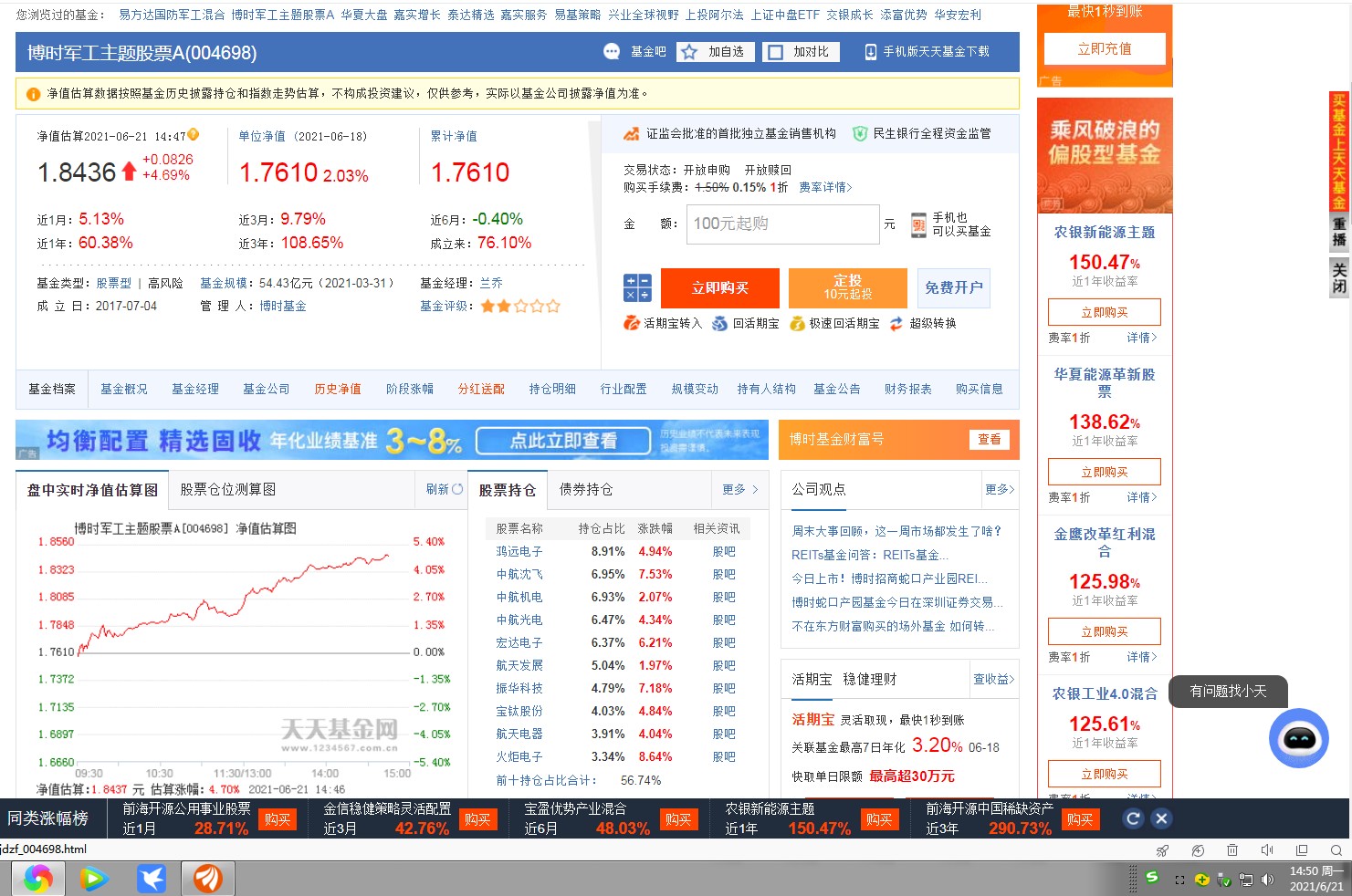
Task: Switch to the 基金概况 tab
Action: point(123,389)
